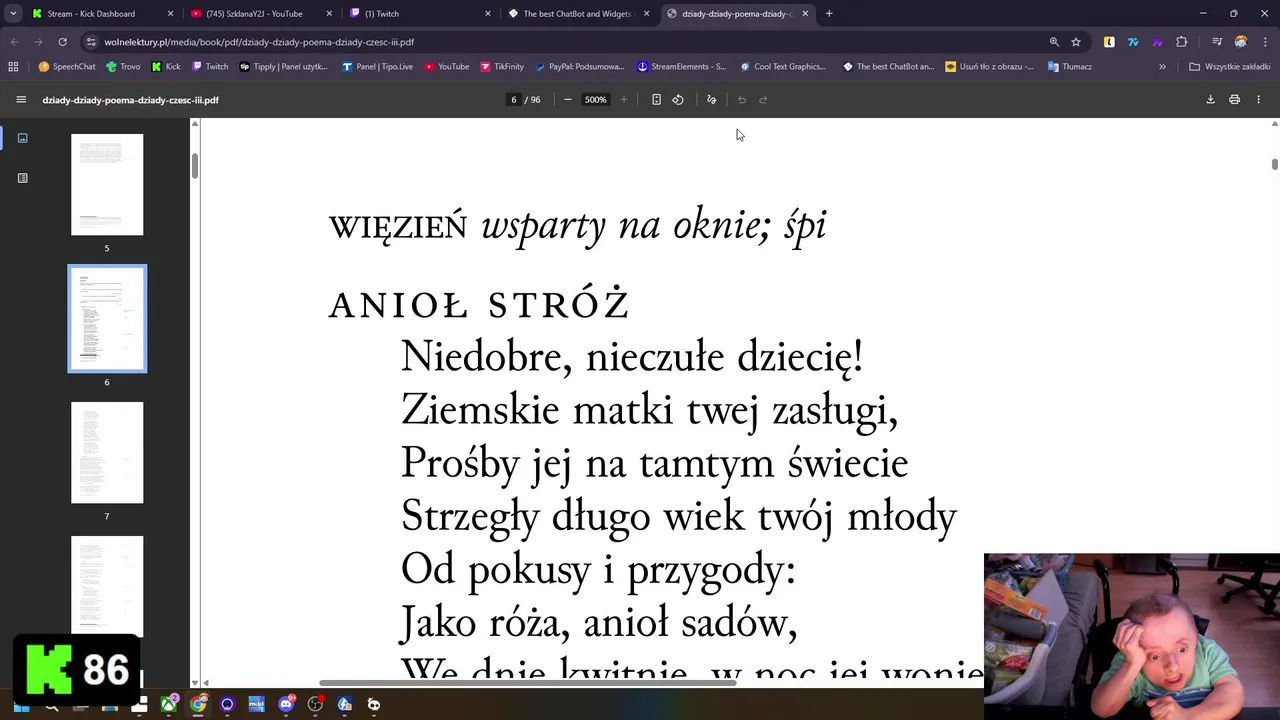Image resolution: width=1280 pixels, height=720 pixels.
Task: Show thumbnails view in the sidebar
Action: pos(22,138)
